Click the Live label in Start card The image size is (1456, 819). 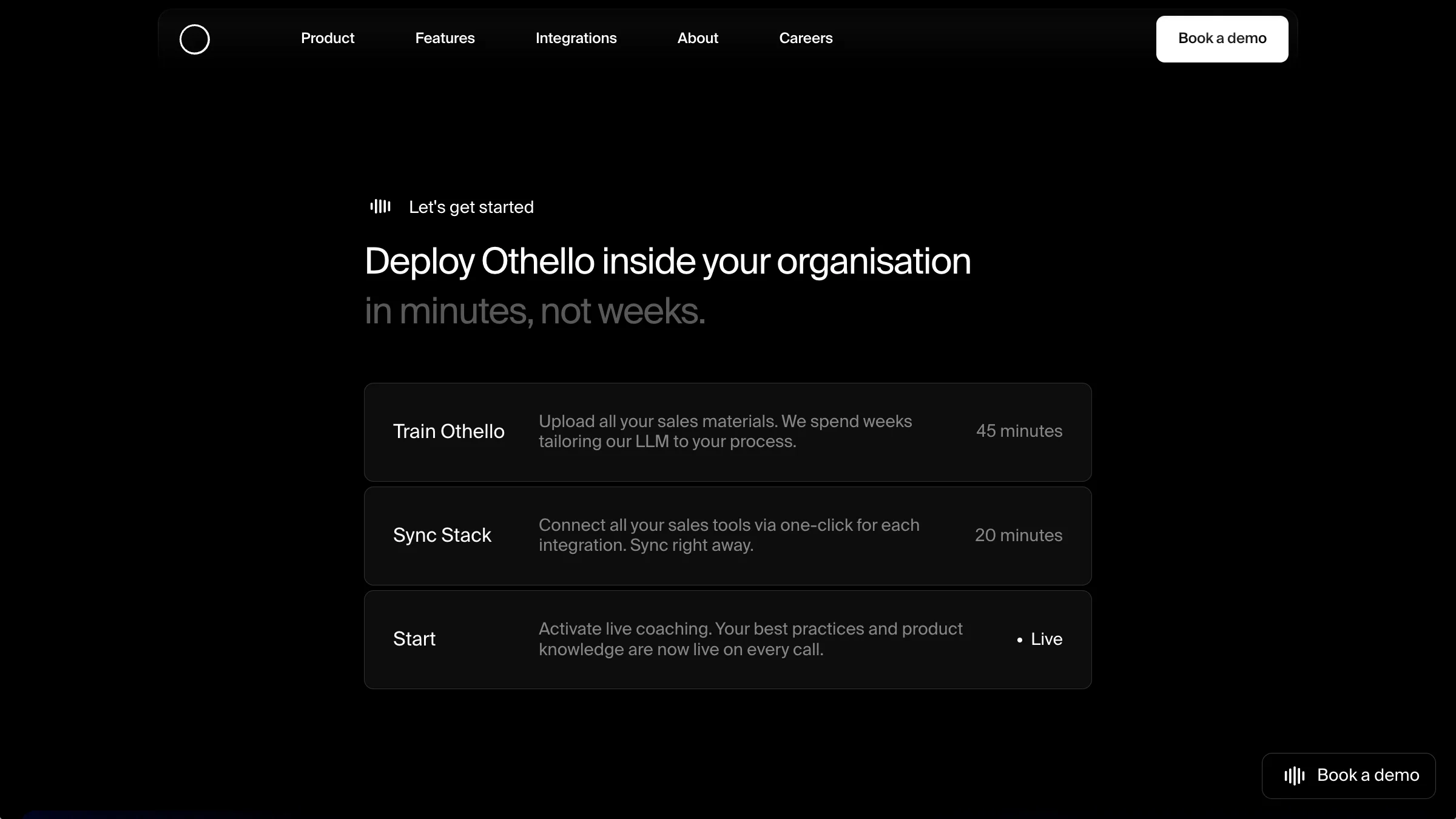click(1046, 639)
